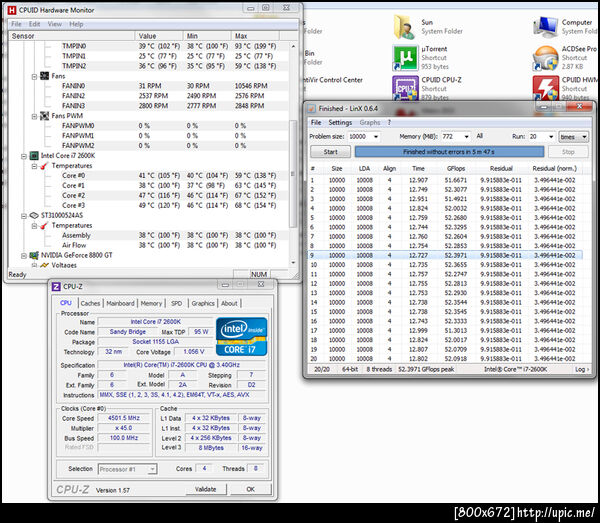Open the File menu in Hardware Monitor
This screenshot has width=600, height=523.
click(x=16, y=24)
